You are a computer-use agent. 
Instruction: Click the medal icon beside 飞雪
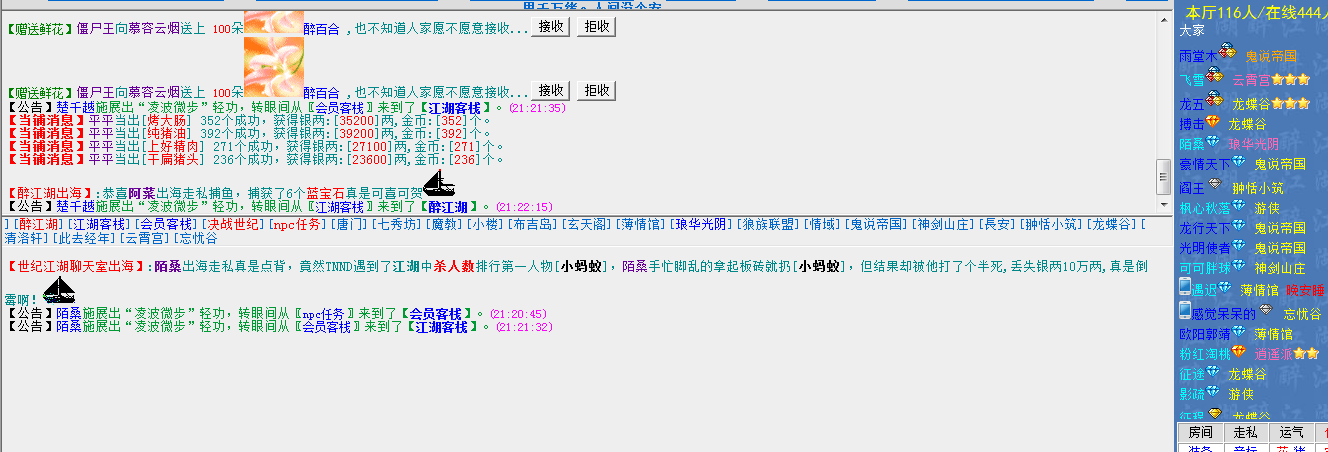(x=1215, y=76)
